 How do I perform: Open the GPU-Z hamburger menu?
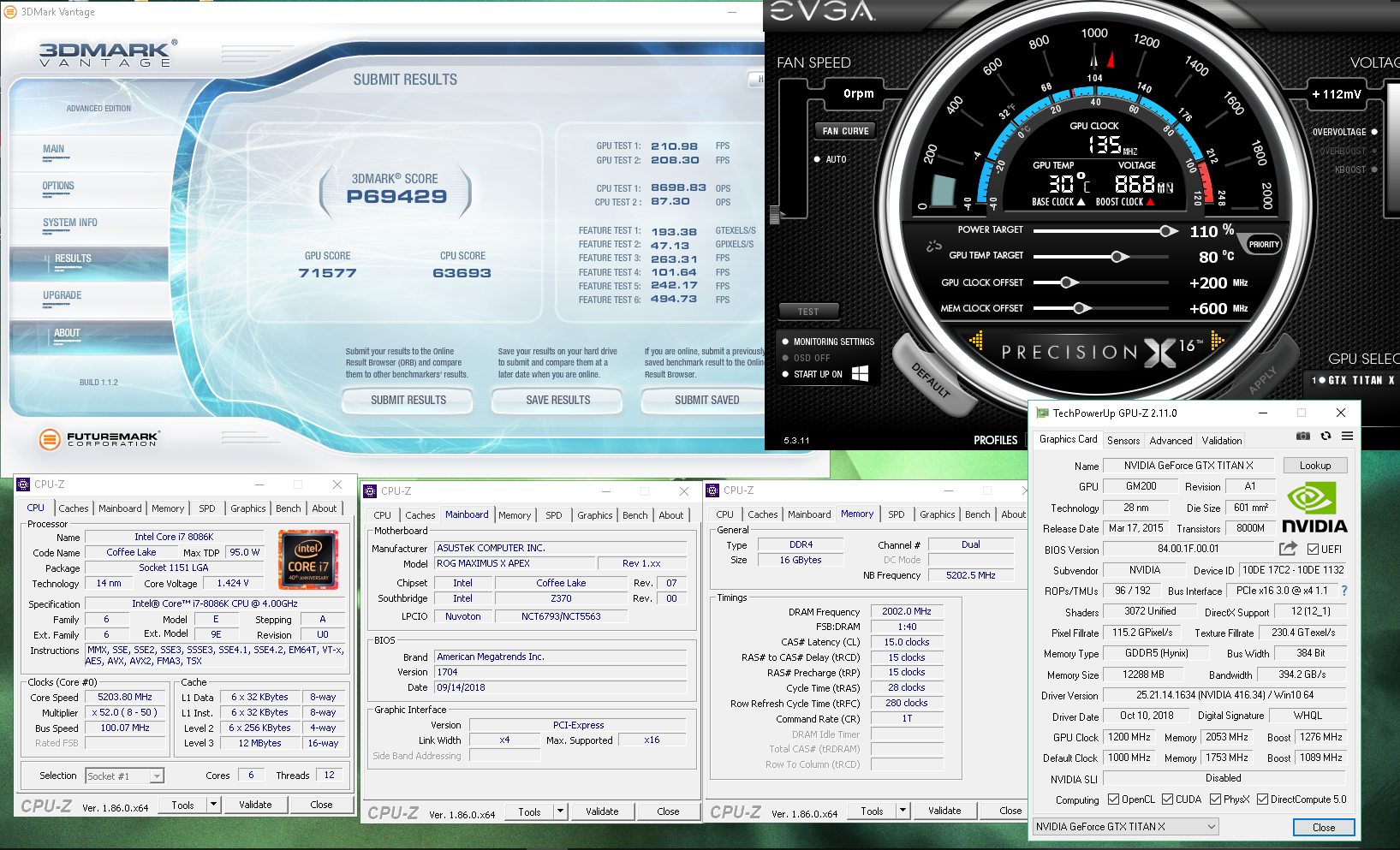tap(1347, 436)
